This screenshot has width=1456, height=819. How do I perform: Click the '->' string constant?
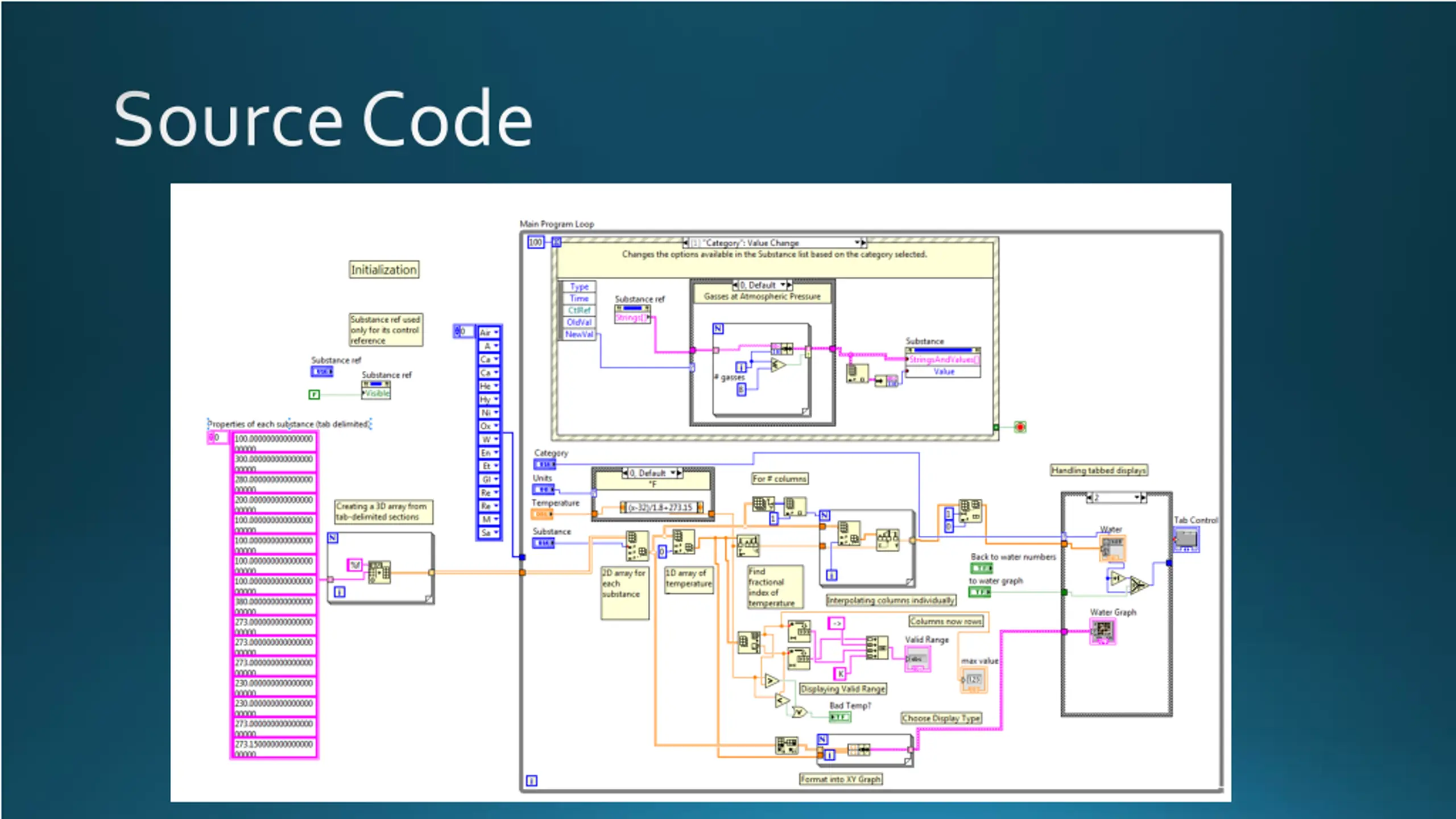tap(837, 623)
